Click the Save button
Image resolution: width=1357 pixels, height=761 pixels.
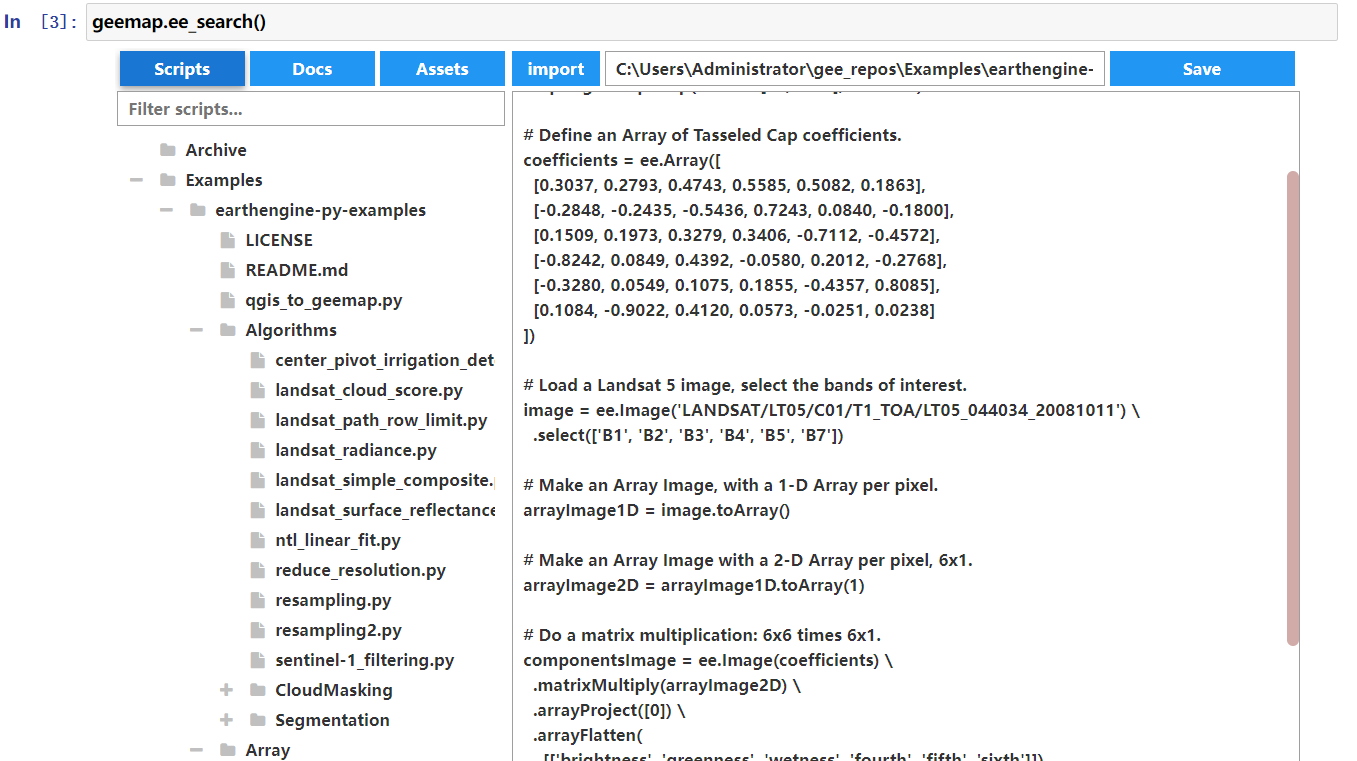point(1202,69)
